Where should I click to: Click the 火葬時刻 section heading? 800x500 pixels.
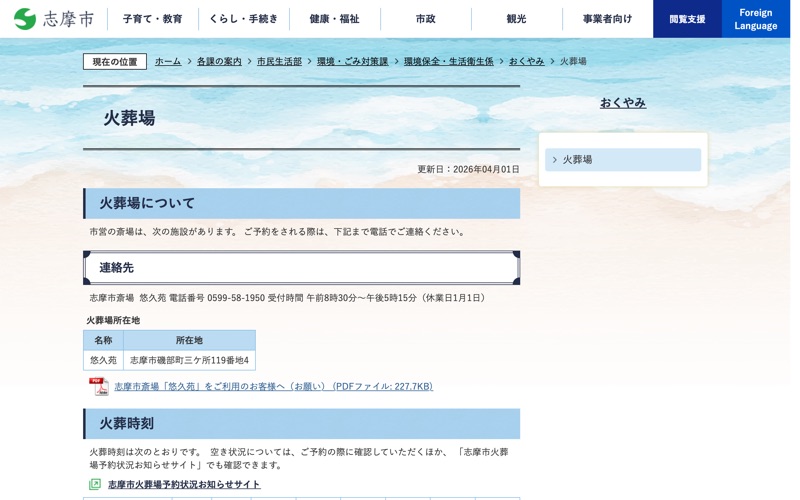[302, 423]
